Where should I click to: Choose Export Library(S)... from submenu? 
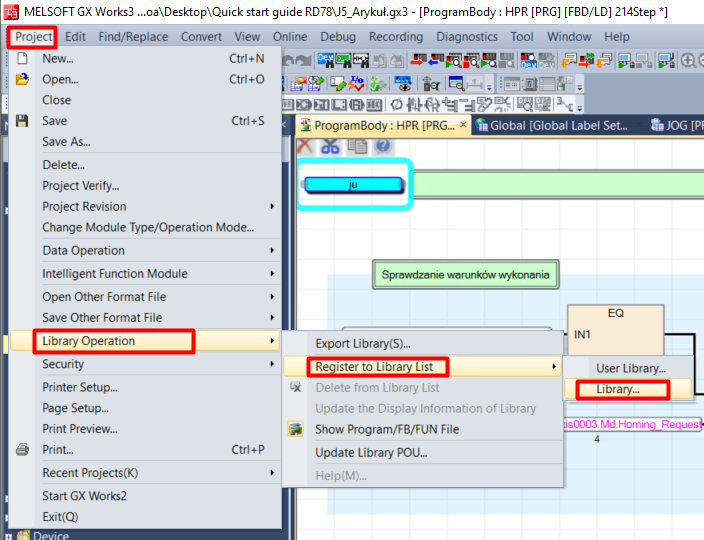point(423,344)
